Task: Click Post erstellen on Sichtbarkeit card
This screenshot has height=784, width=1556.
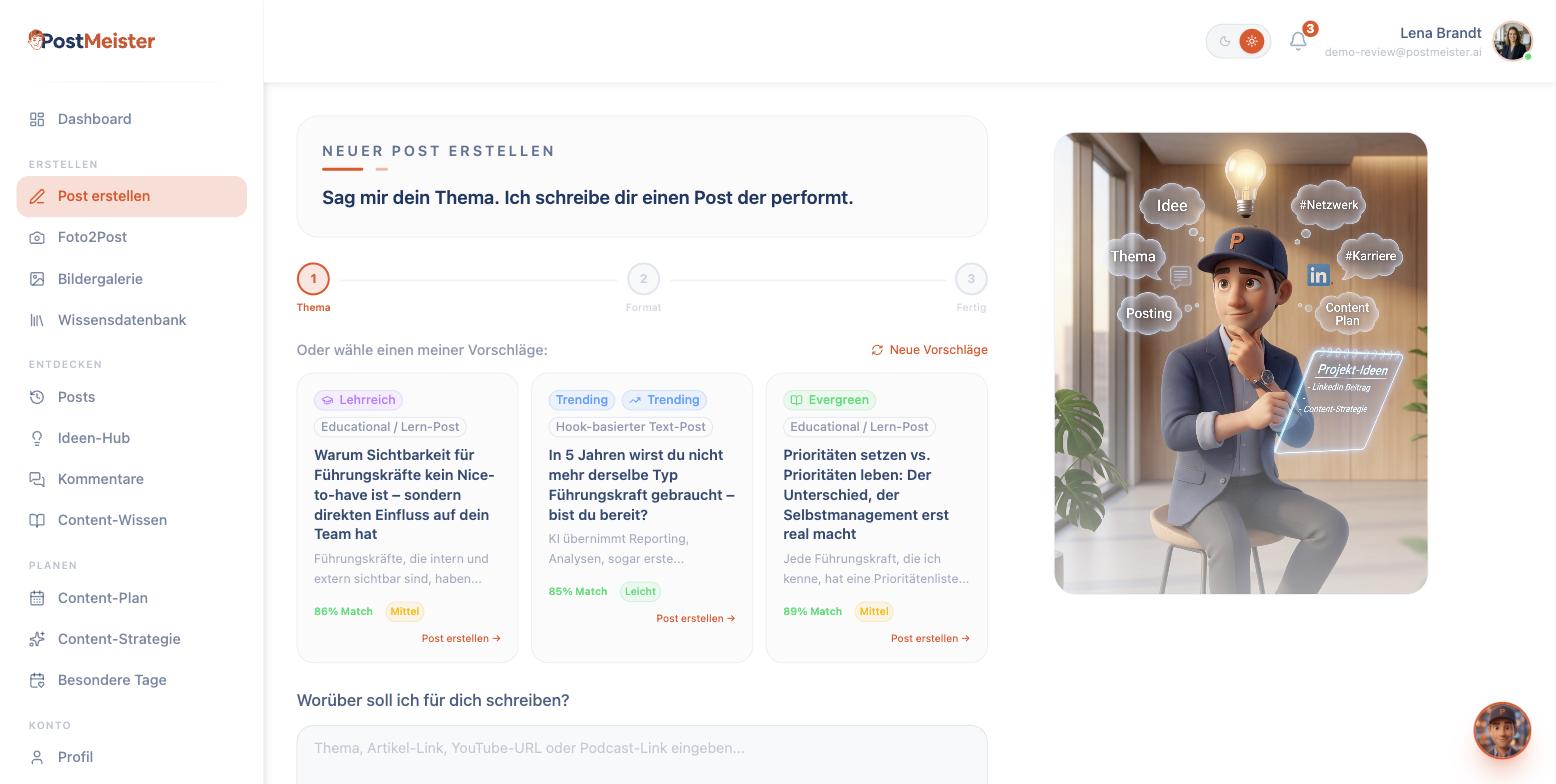Action: tap(461, 638)
